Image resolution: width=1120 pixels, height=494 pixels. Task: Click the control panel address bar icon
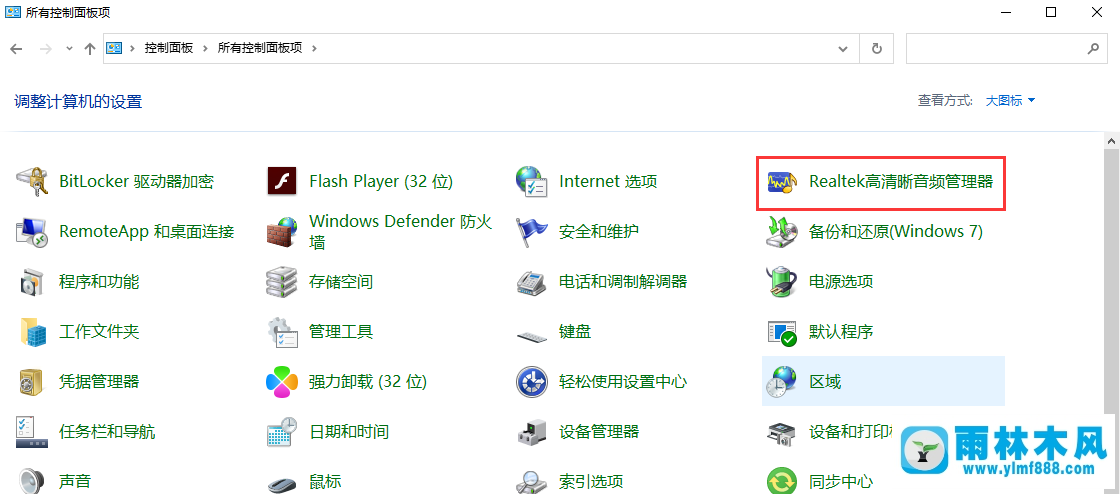[x=114, y=49]
